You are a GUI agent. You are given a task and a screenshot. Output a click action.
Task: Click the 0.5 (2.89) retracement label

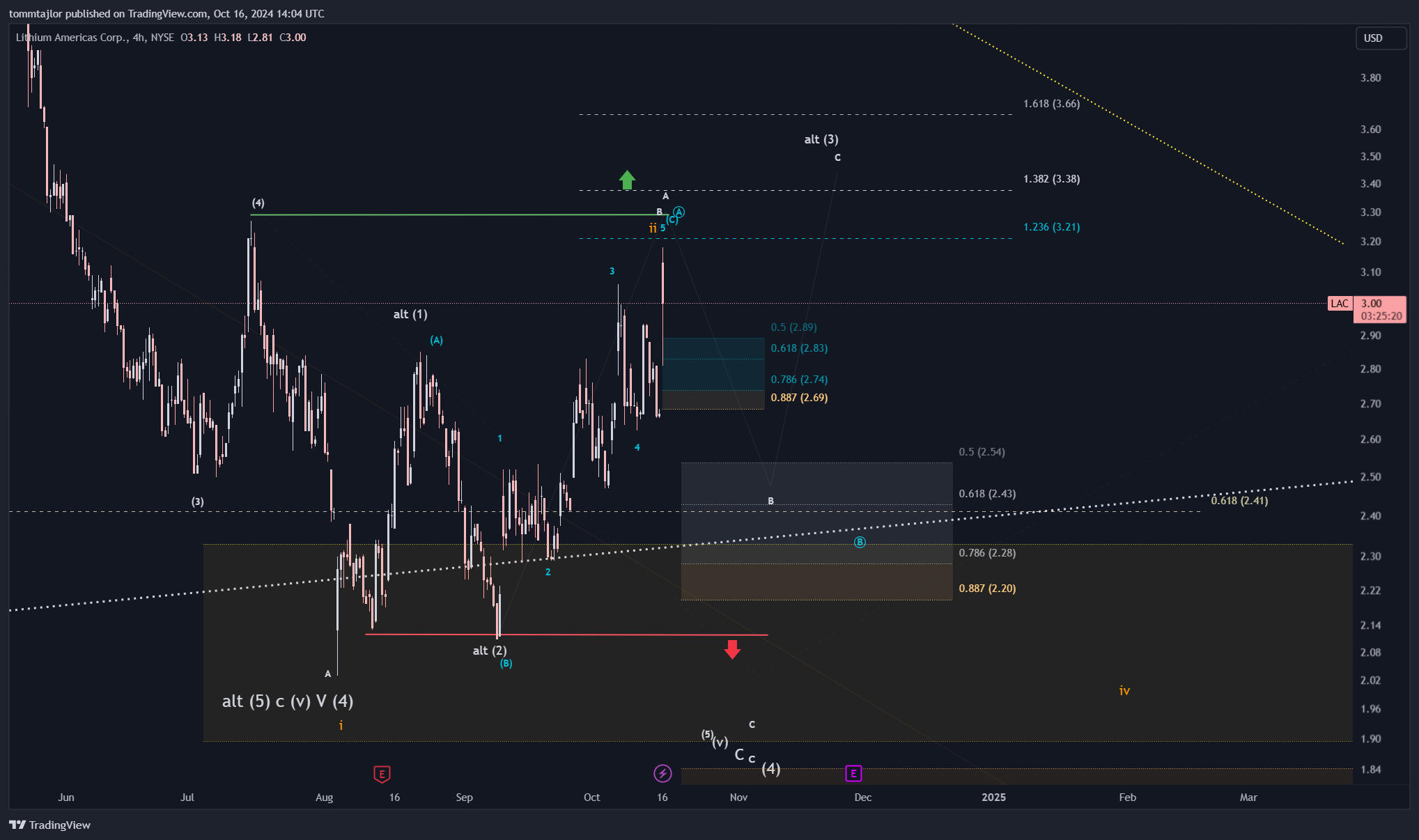[793, 327]
